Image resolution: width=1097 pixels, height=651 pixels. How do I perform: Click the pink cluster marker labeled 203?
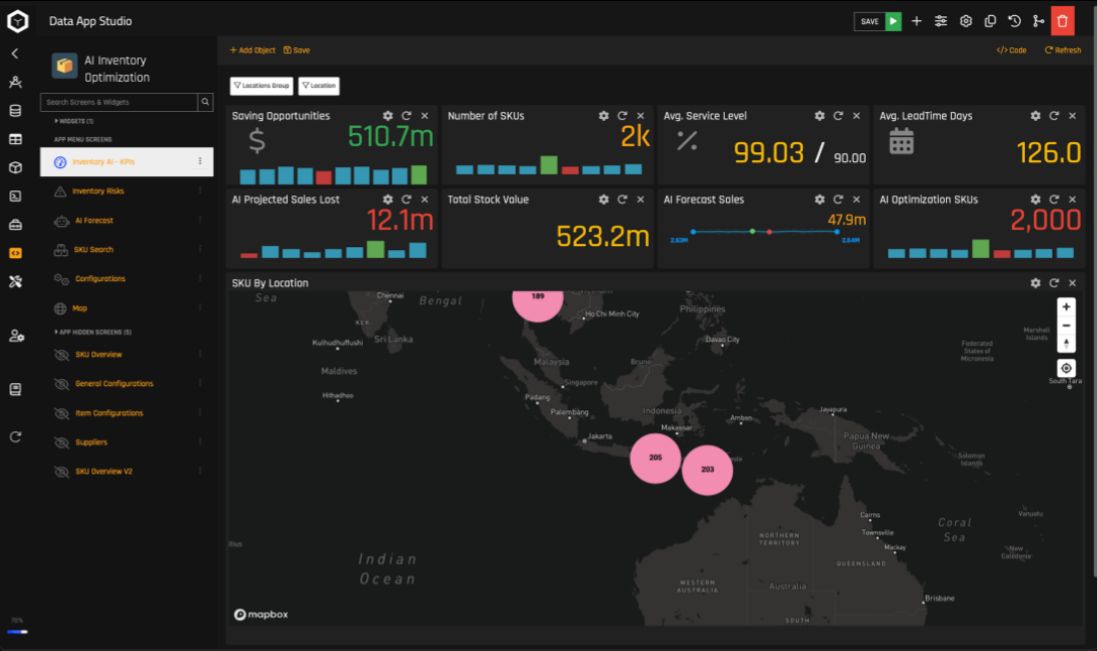(707, 470)
